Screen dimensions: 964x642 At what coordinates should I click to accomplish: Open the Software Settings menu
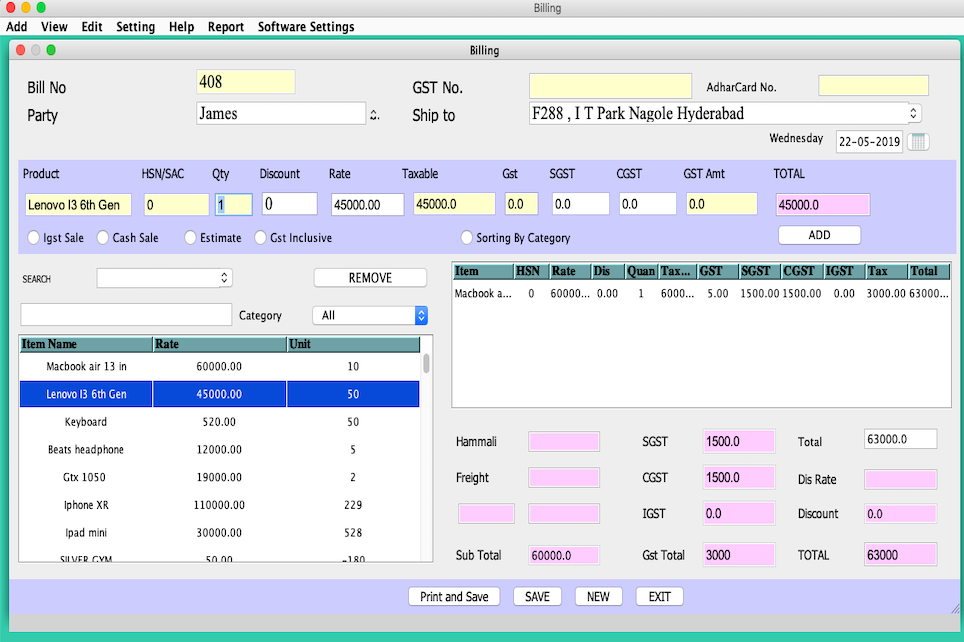306,27
